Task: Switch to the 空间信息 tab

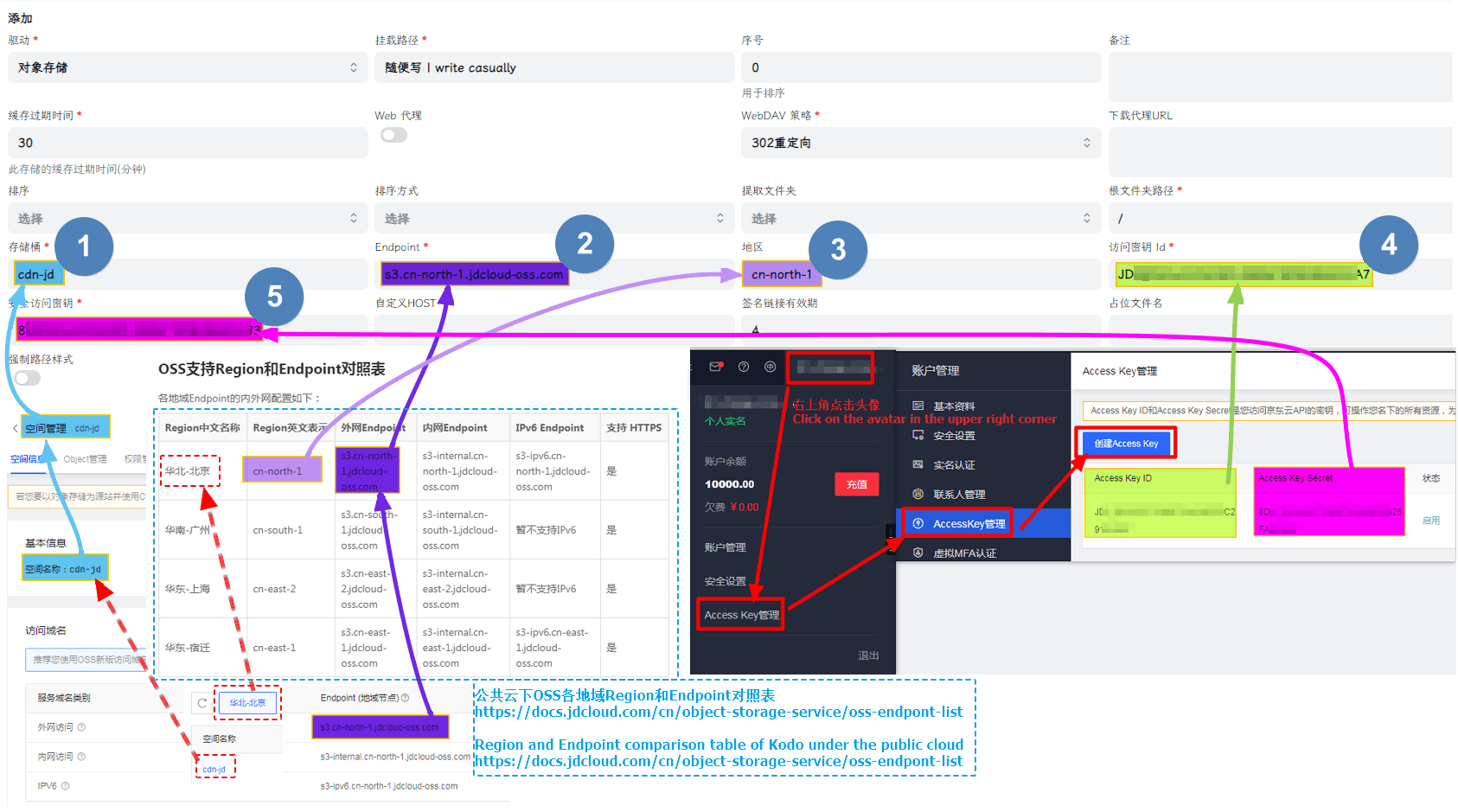Action: [x=26, y=458]
